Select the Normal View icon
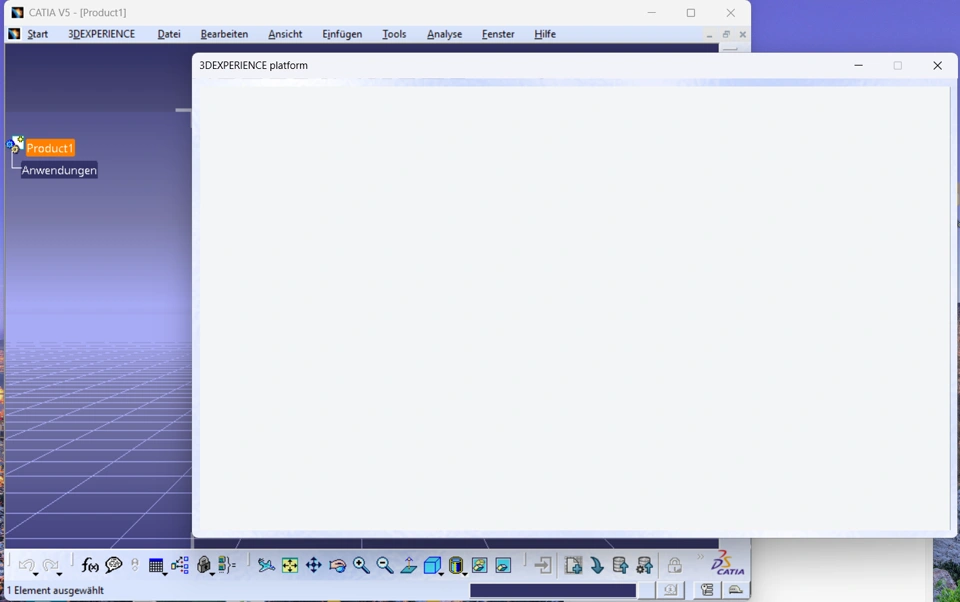Screen dimensions: 960x602 click(408, 565)
